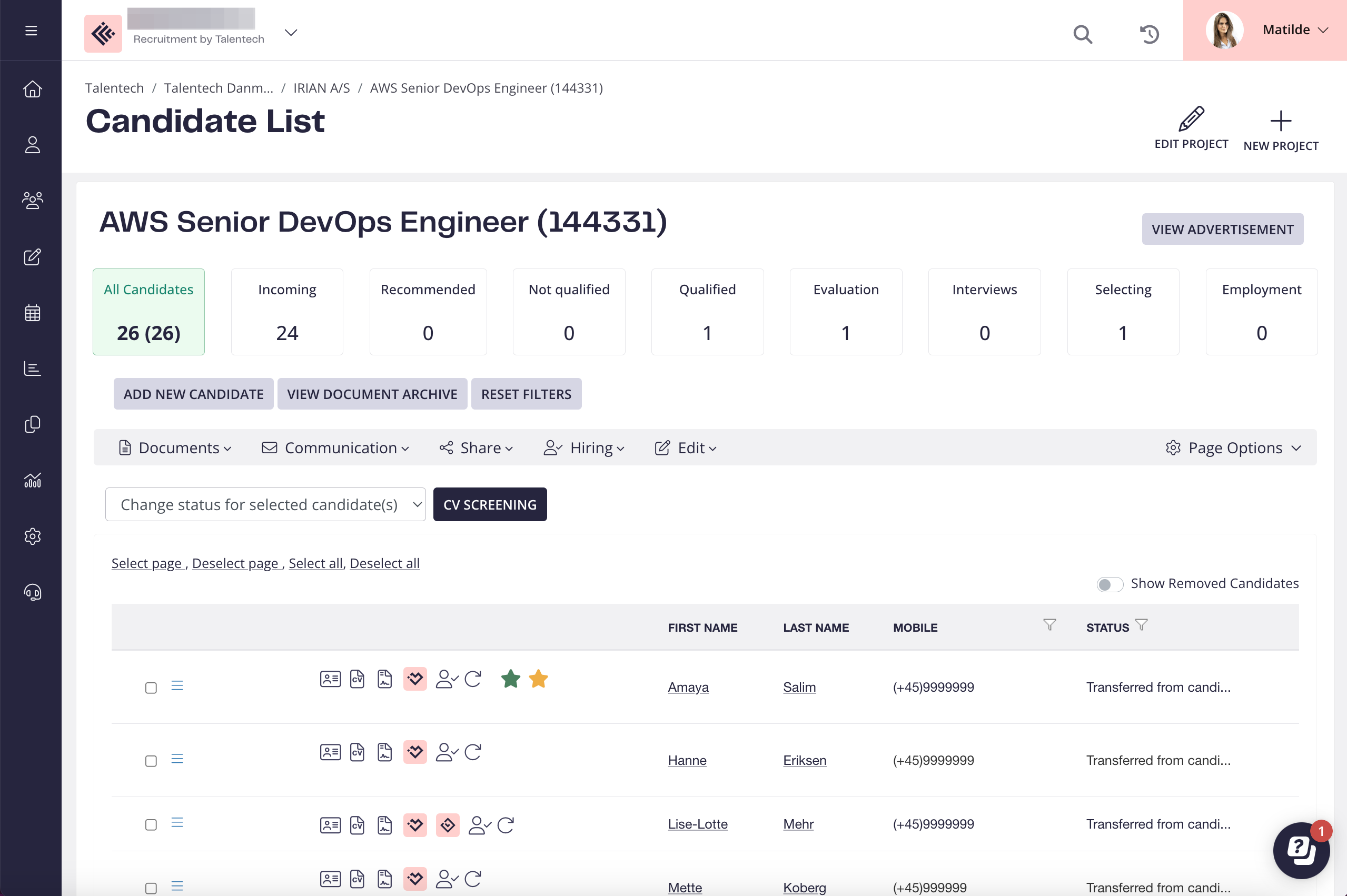Open the calendar icon in sidebar

pos(32,312)
